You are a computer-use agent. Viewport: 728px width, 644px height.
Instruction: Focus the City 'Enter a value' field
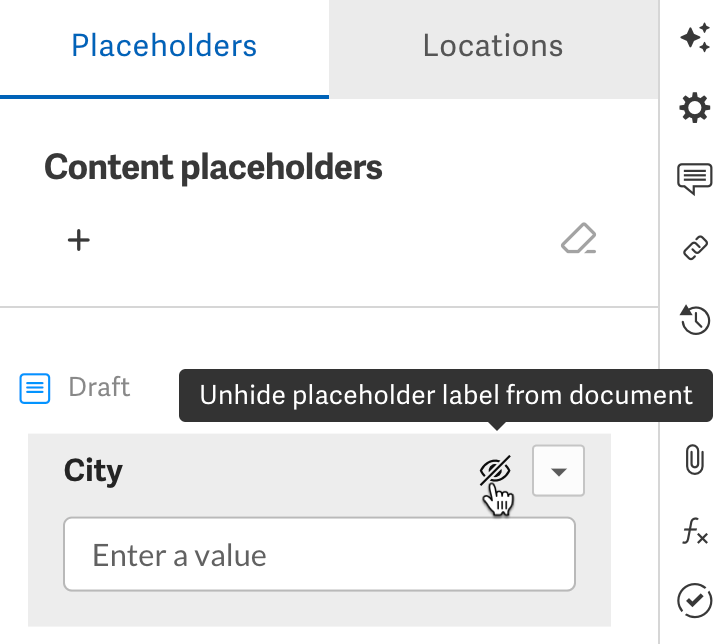click(319, 554)
